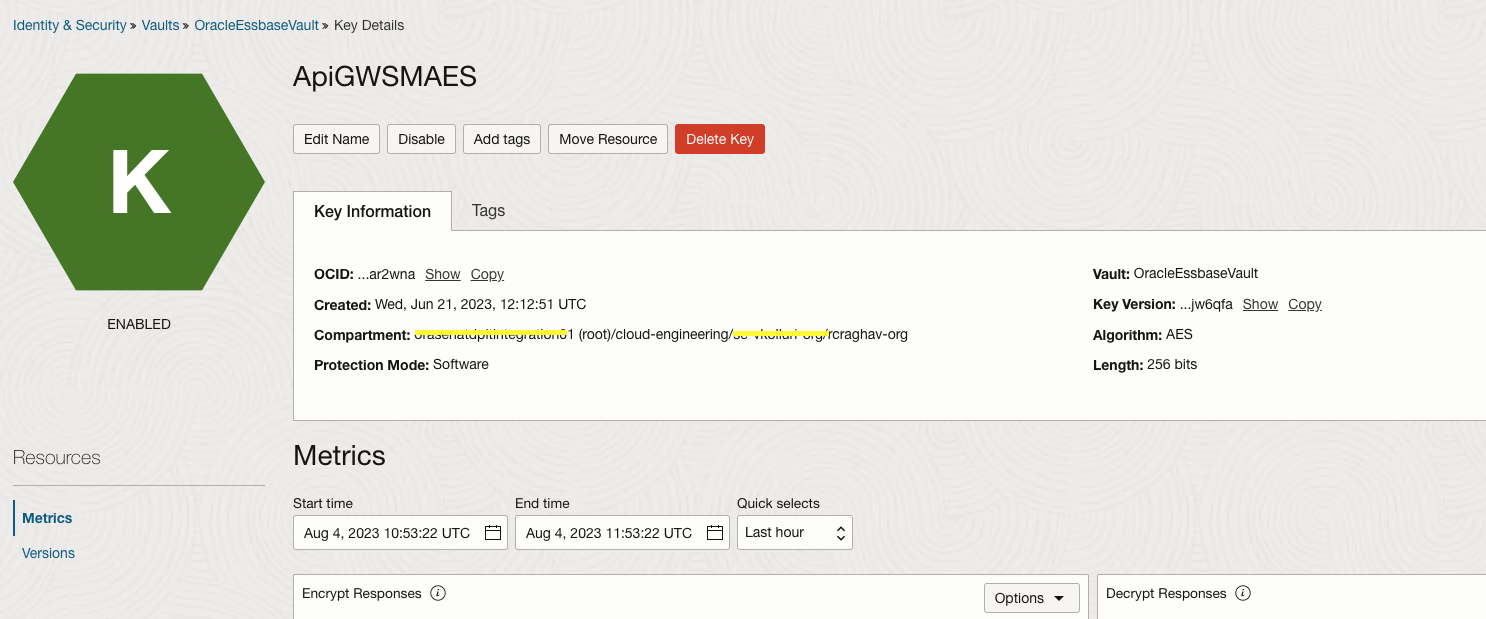The width and height of the screenshot is (1486, 619).
Task: Click the Protection Mode Software value
Action: 461,365
